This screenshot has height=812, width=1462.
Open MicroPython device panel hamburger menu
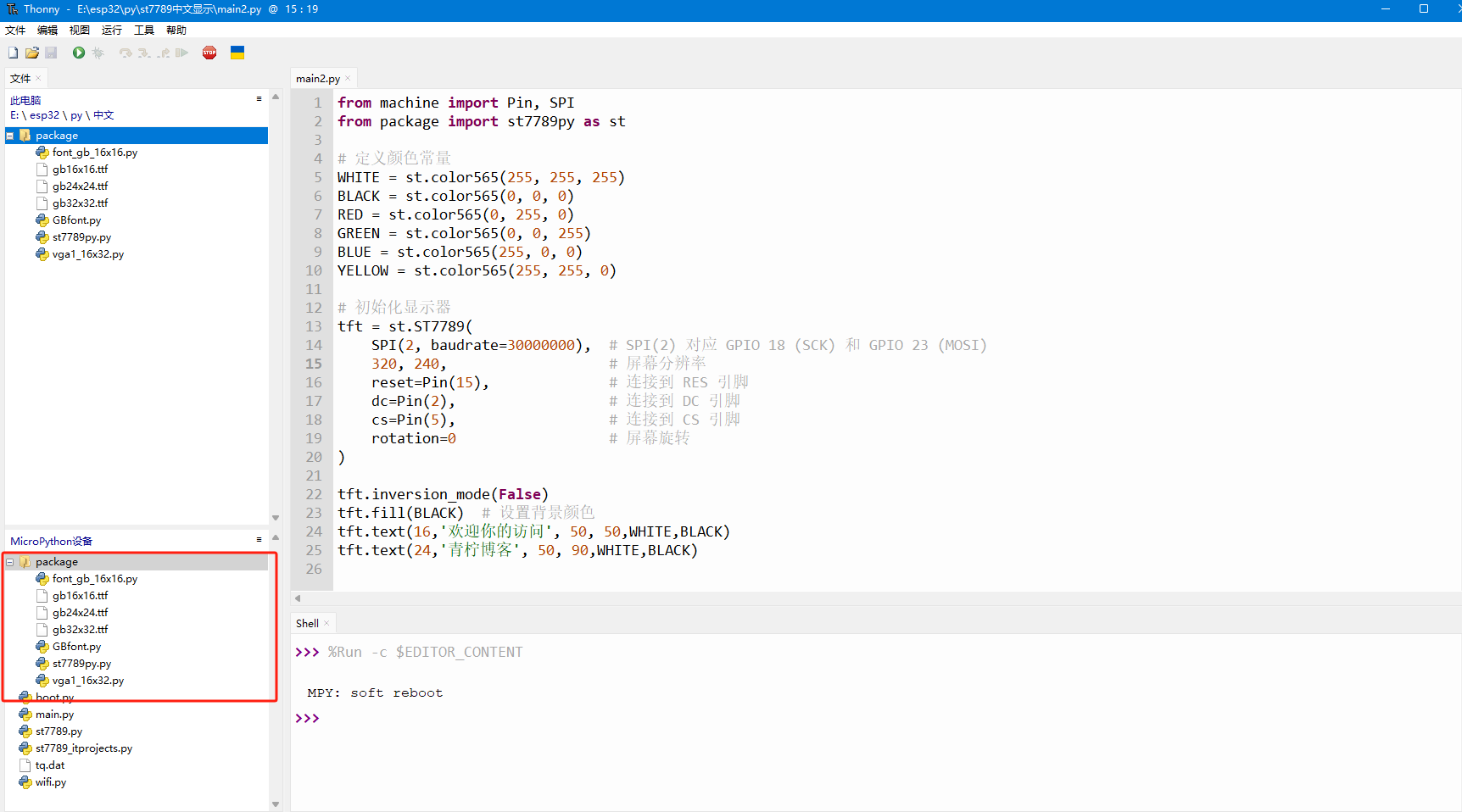coord(259,540)
